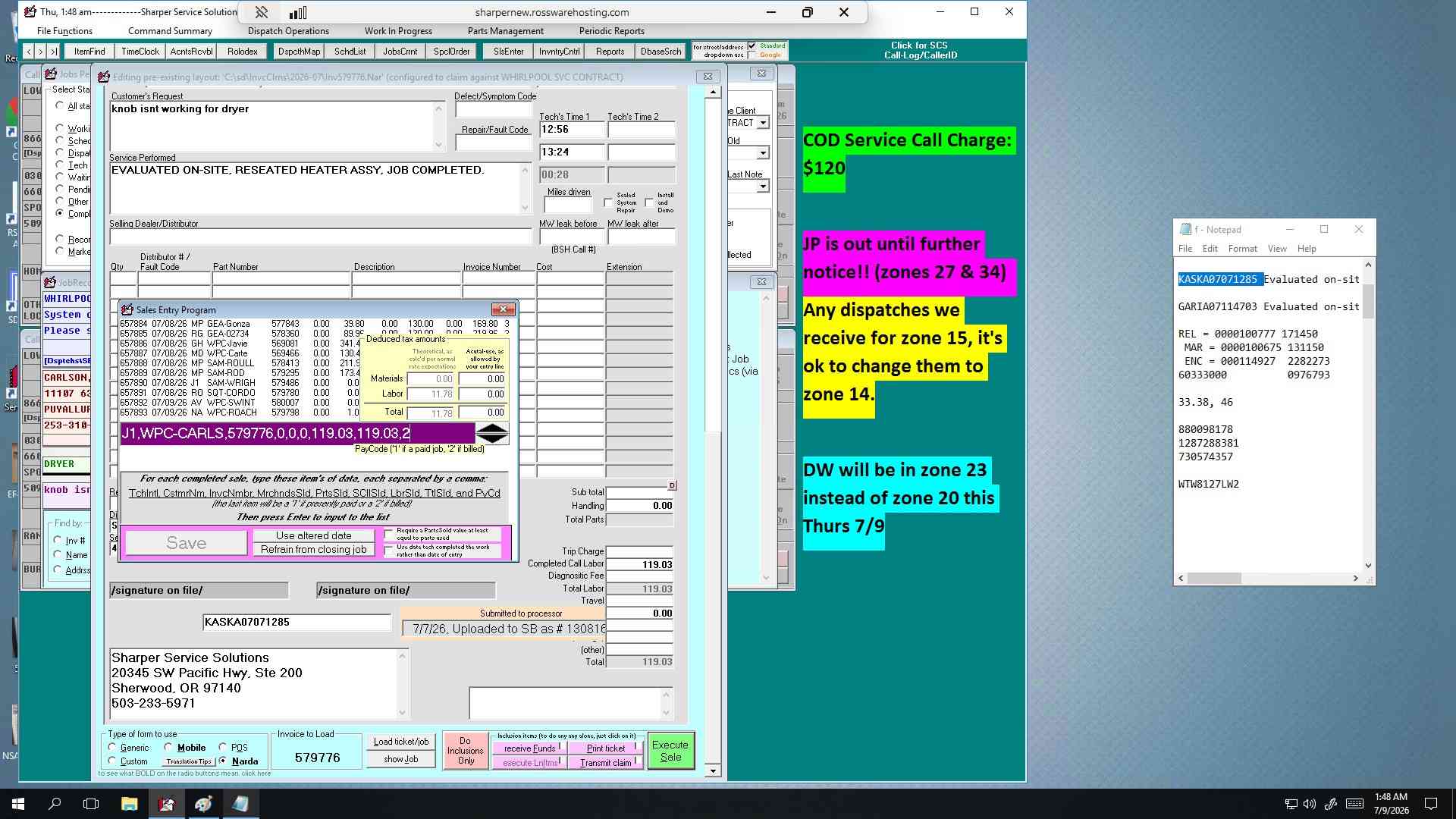
Task: Open File Explorer from the taskbar
Action: click(x=129, y=804)
